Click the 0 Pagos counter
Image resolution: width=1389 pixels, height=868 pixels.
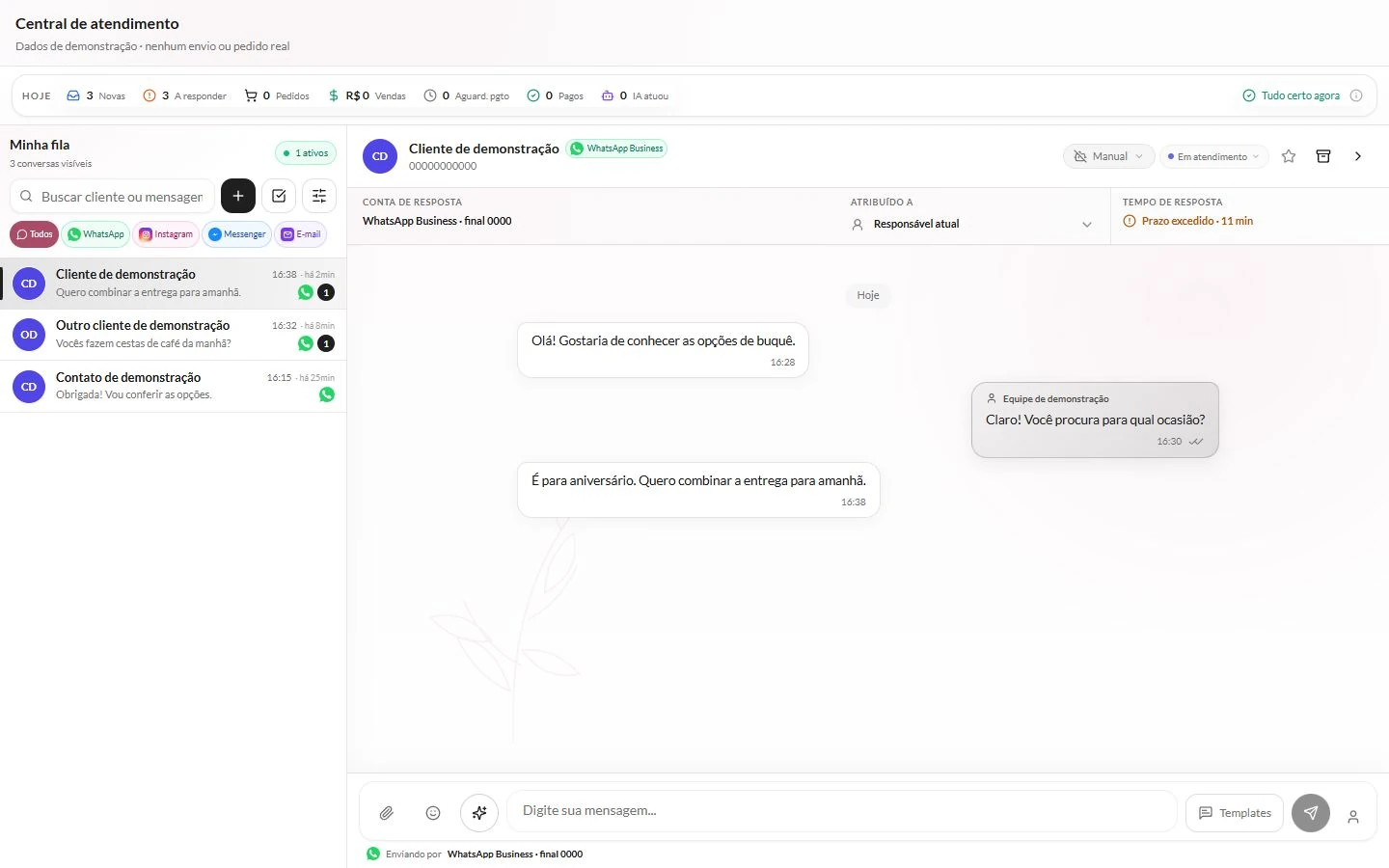point(556,95)
